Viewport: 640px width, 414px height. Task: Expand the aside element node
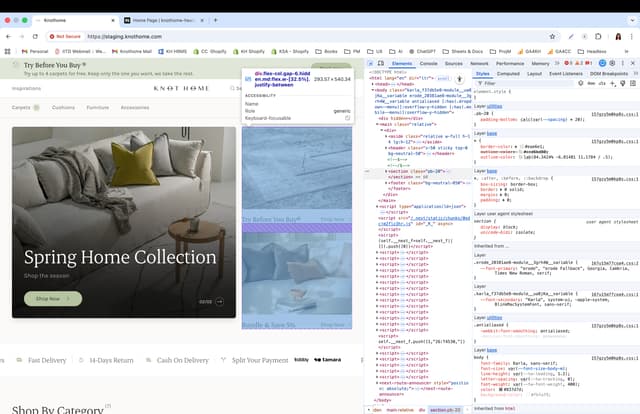(x=386, y=136)
